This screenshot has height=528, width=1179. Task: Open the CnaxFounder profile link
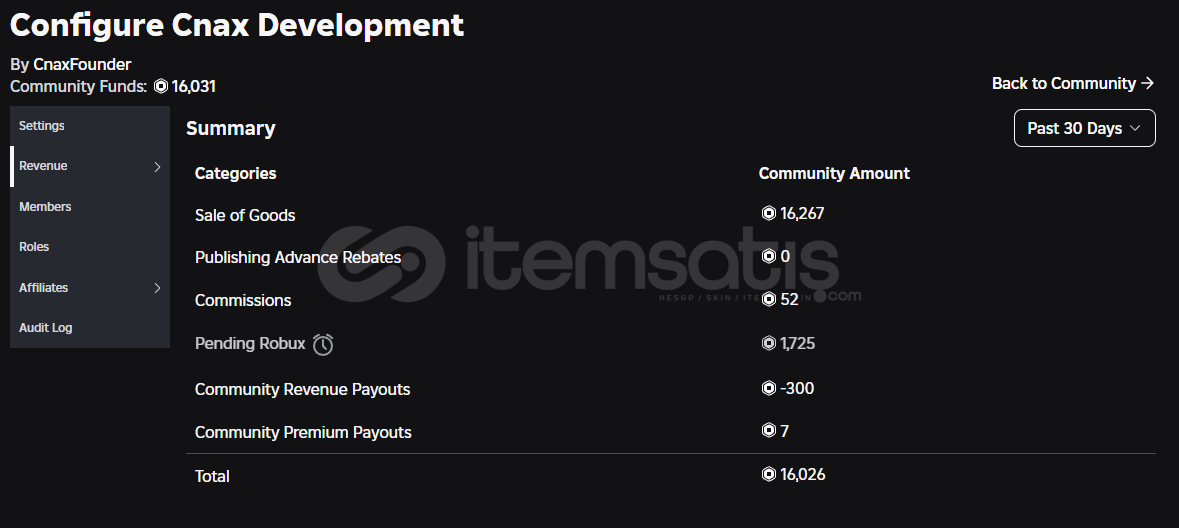82,65
